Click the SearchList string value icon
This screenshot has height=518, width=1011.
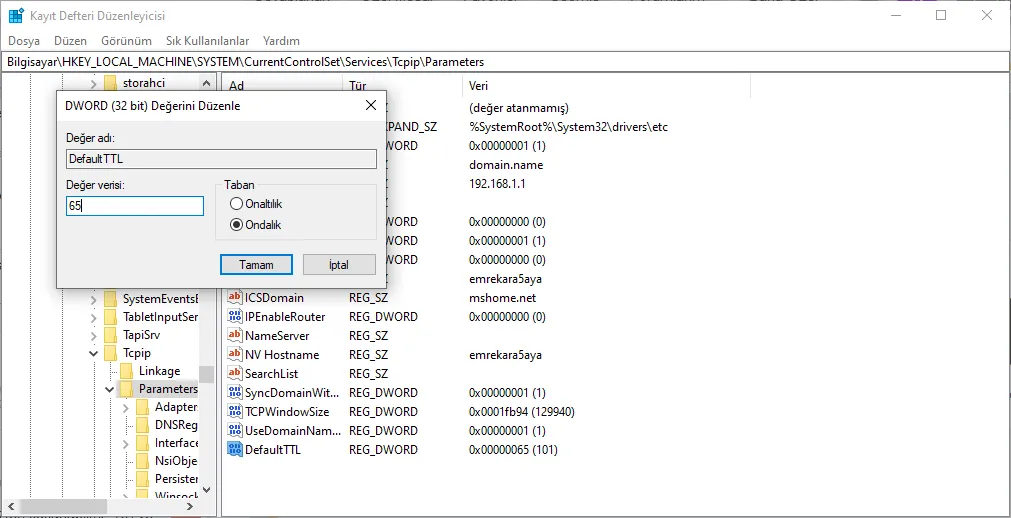[x=235, y=373]
